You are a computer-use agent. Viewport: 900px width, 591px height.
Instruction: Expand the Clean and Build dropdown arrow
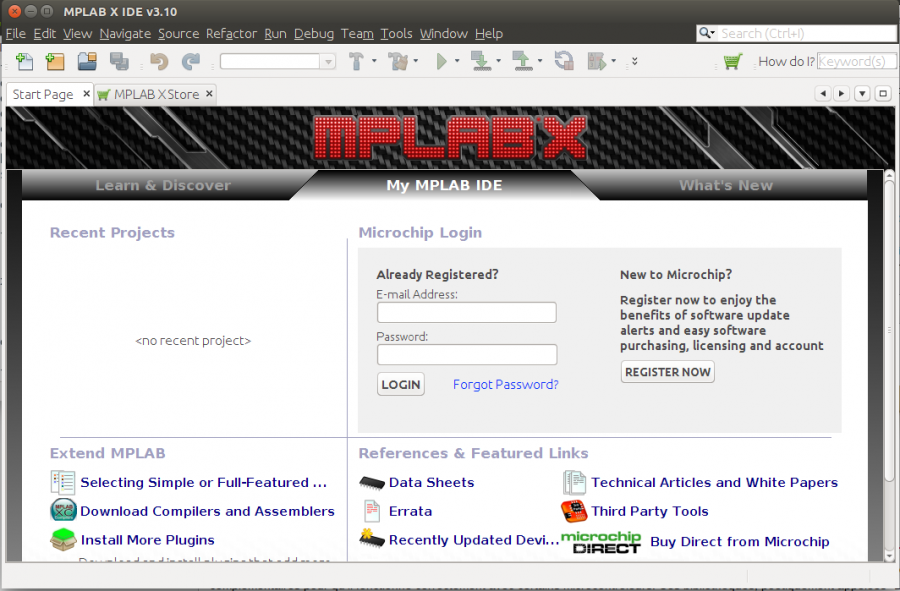point(416,61)
